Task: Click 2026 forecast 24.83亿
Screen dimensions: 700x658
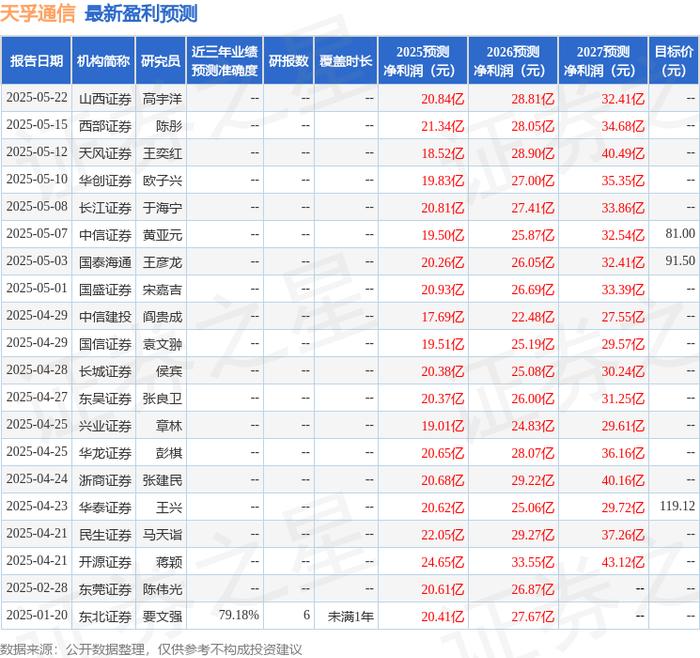Action: pyautogui.click(x=533, y=425)
